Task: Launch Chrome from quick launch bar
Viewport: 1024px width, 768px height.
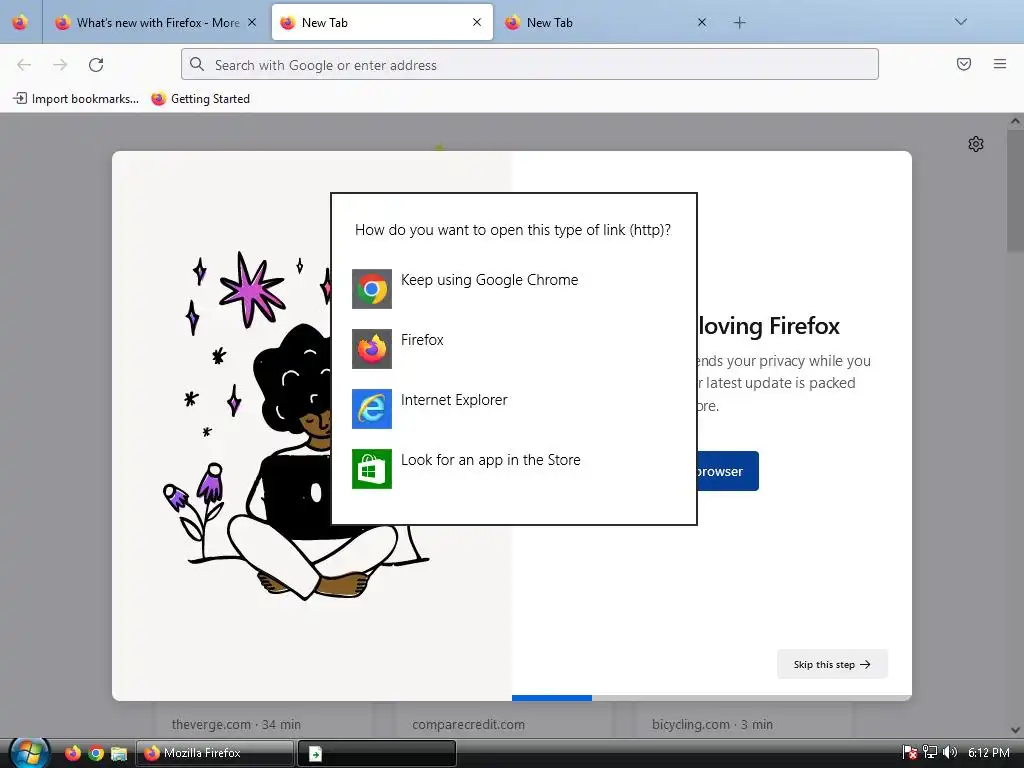Action: tap(96, 753)
